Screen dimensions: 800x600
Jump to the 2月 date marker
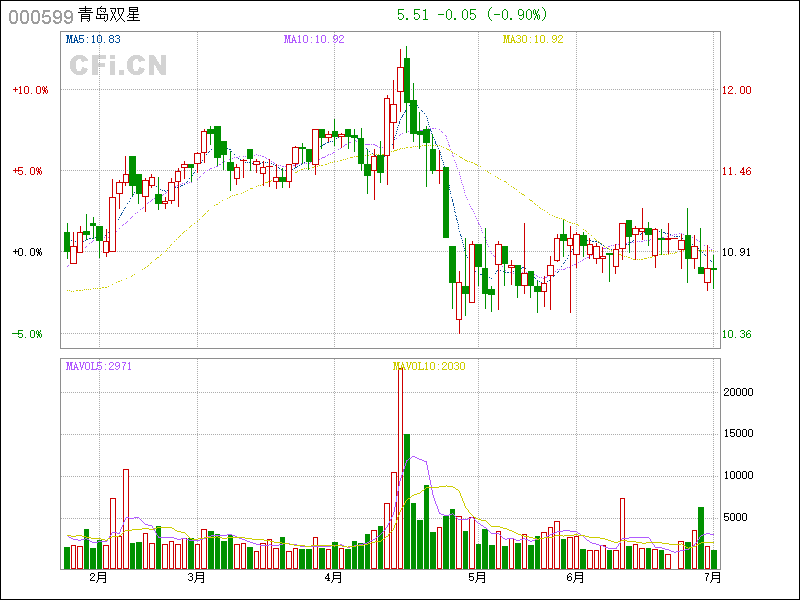(97, 577)
